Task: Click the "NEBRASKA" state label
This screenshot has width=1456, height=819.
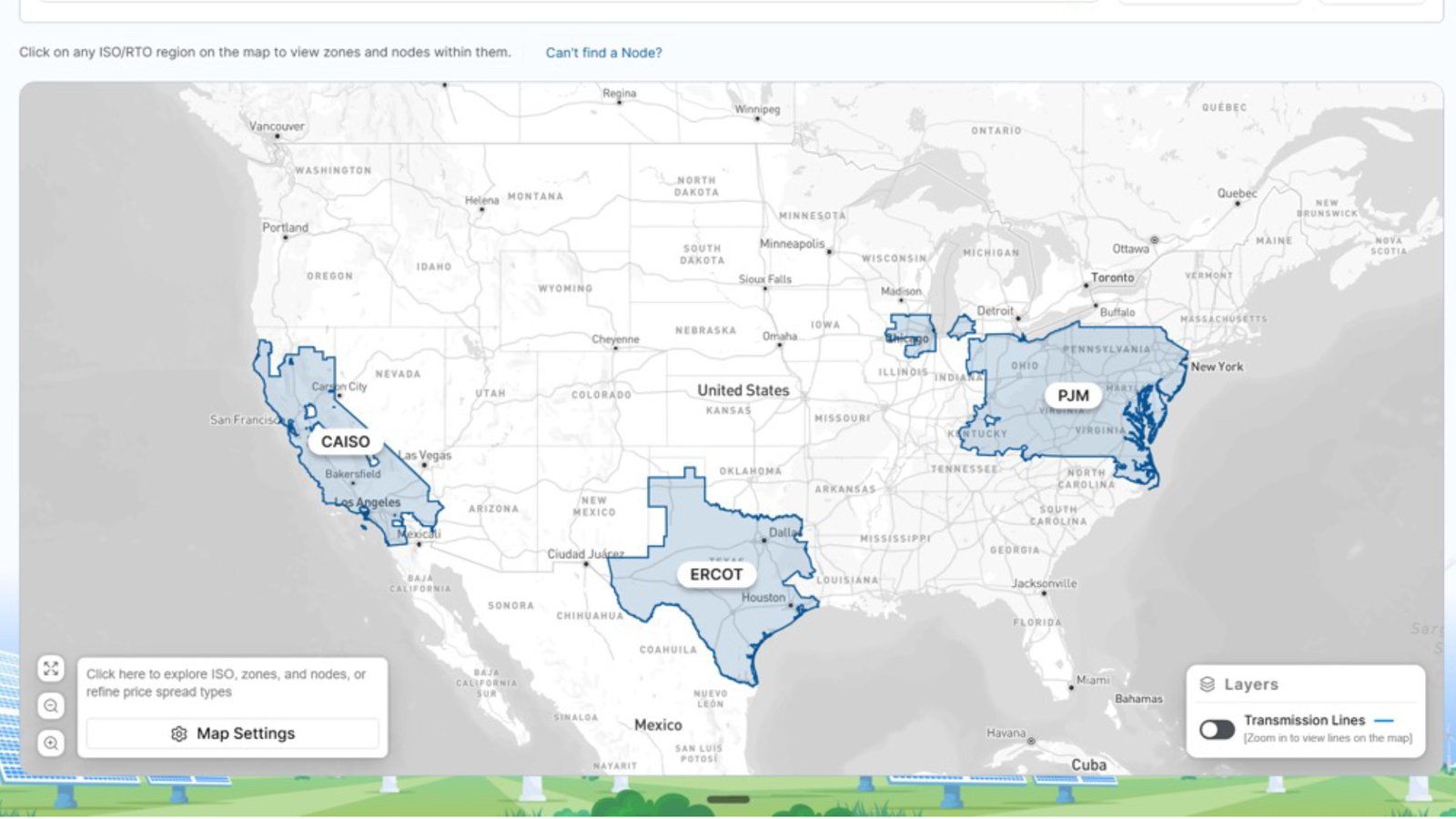Action: click(705, 330)
